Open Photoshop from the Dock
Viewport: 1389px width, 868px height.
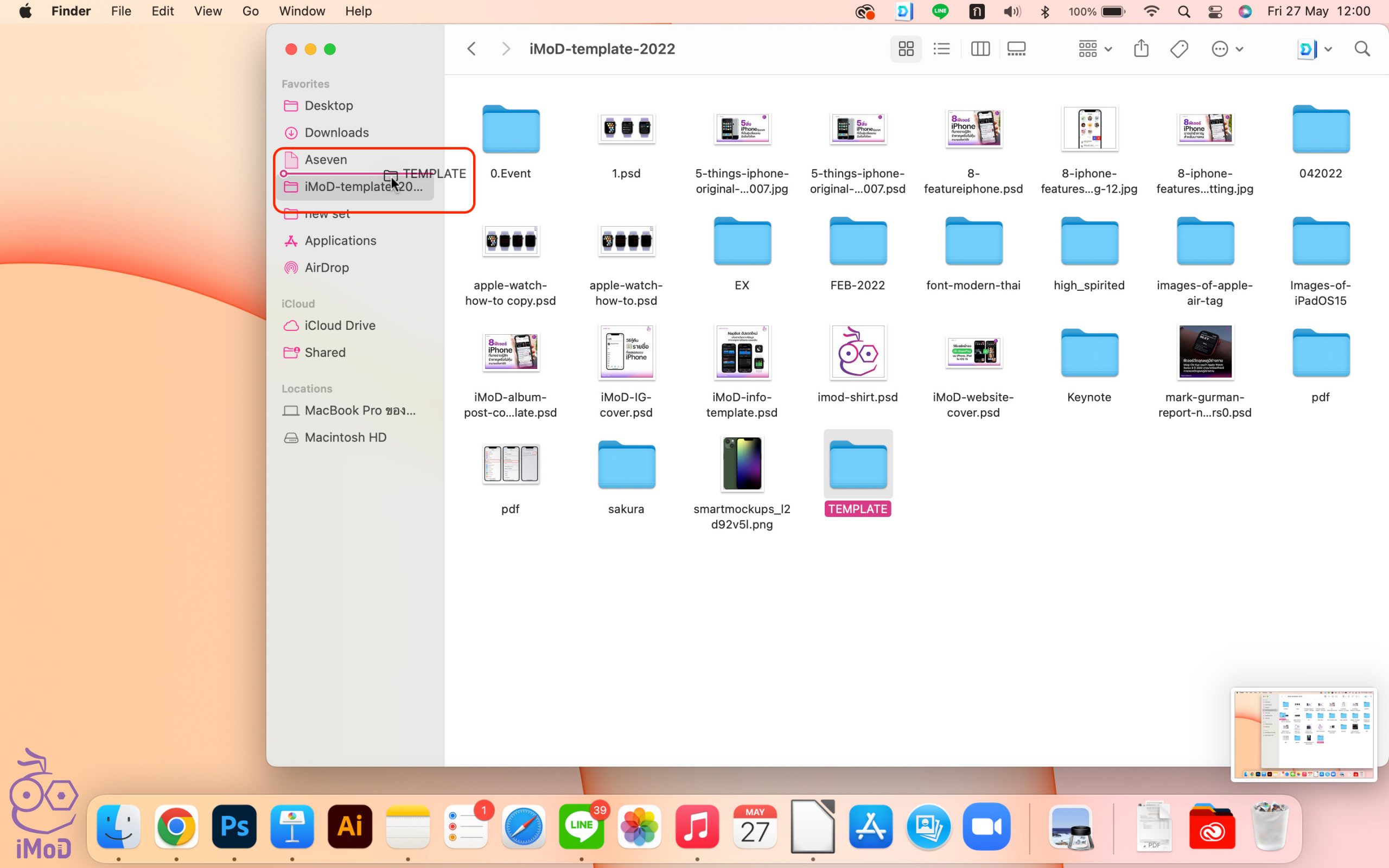[x=234, y=827]
